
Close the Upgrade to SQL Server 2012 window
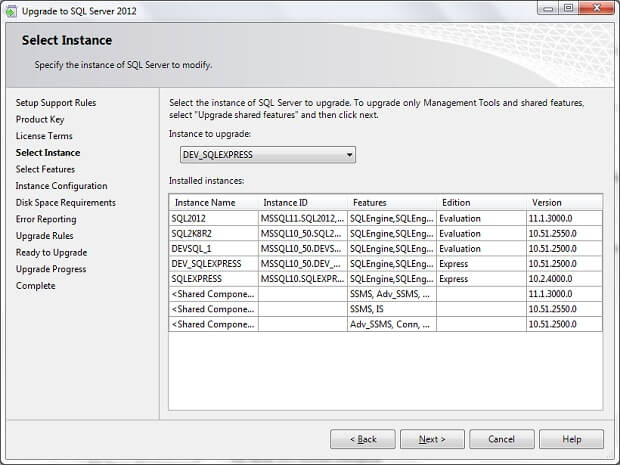(597, 8)
